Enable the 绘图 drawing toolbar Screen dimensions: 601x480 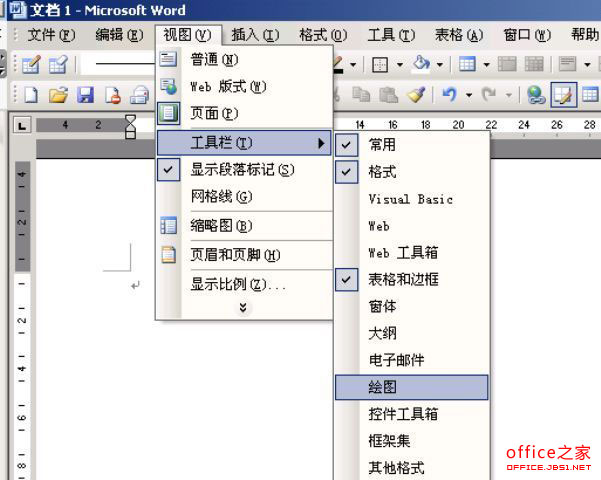pos(412,387)
